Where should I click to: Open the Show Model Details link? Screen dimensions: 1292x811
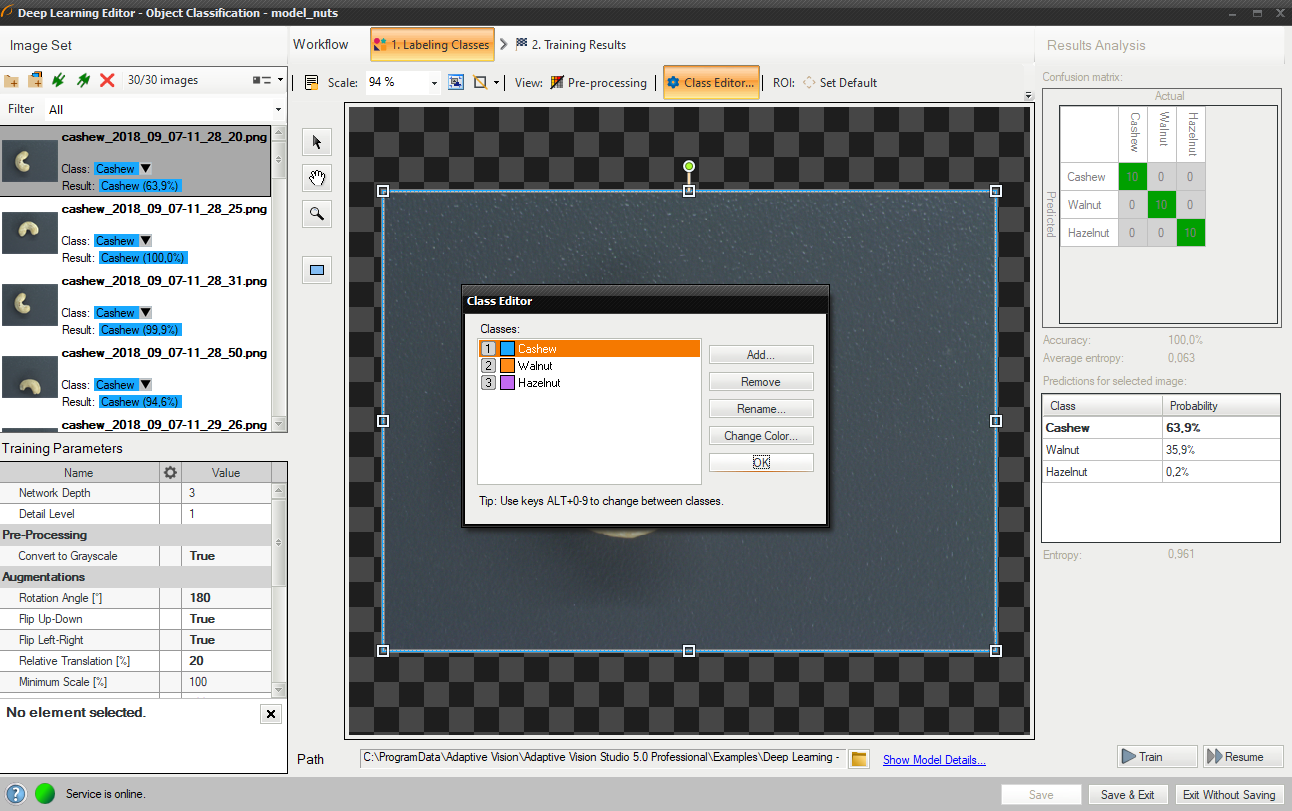click(x=934, y=760)
